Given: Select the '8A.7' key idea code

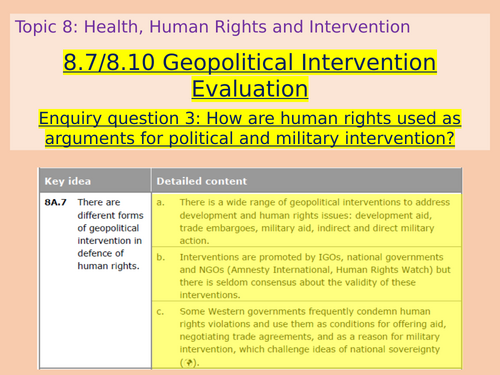Looking at the screenshot, I should point(56,202).
